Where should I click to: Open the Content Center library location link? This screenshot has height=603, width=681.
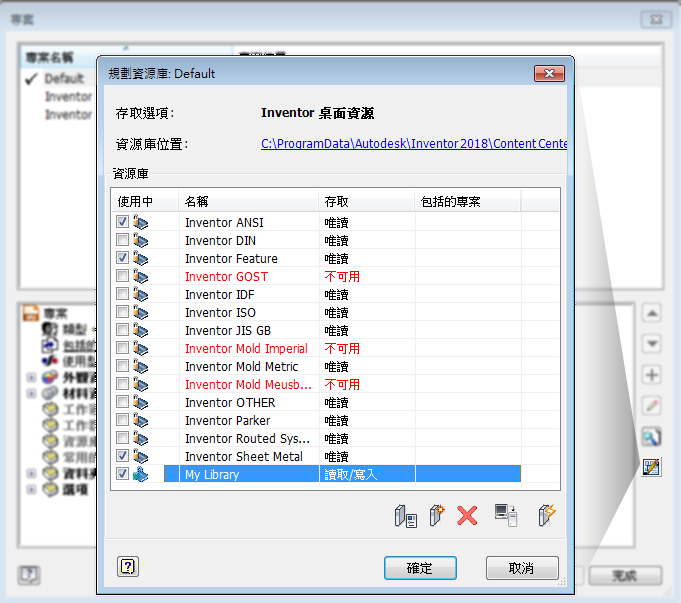[414, 144]
